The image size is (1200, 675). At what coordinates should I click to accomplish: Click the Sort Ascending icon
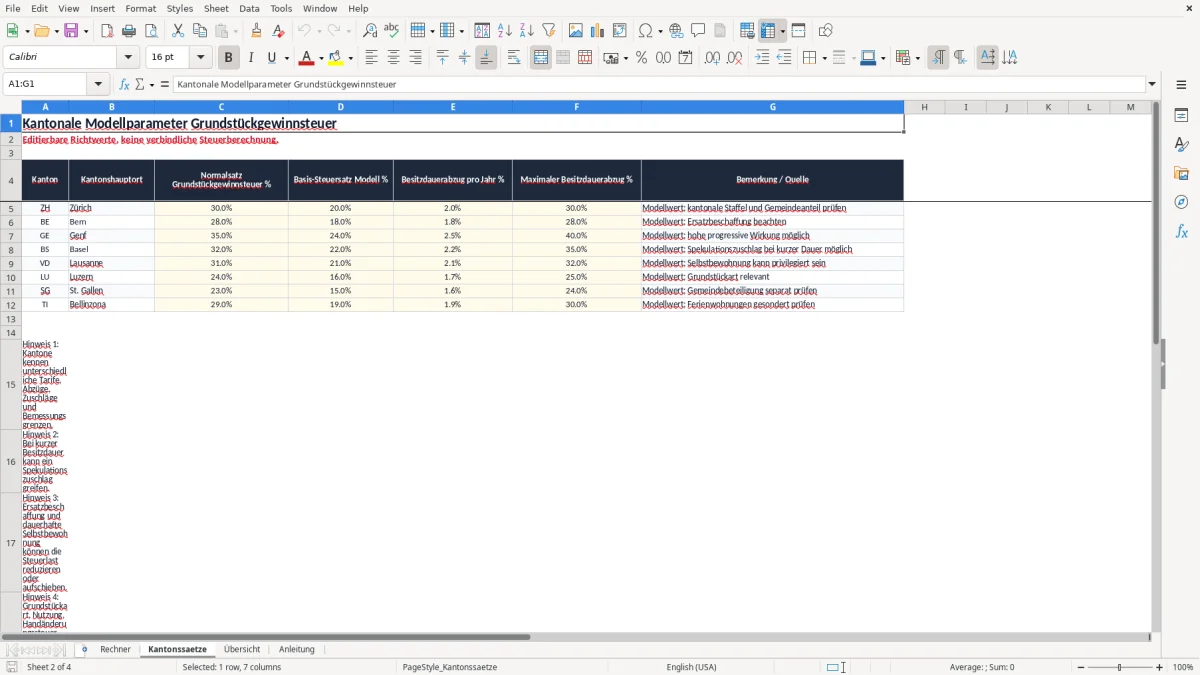coord(504,31)
